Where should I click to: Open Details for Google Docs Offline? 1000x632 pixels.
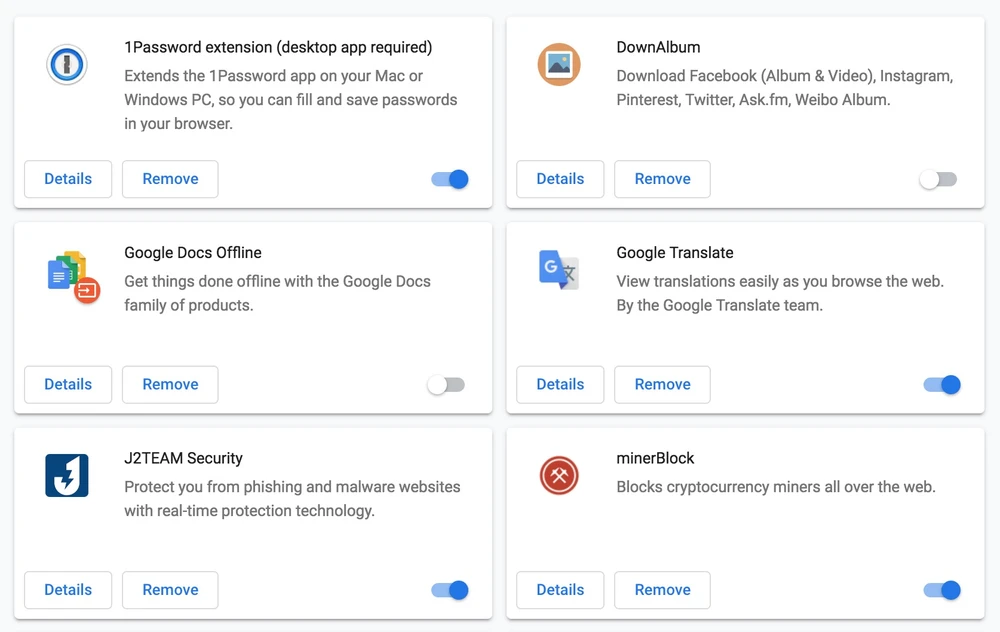click(68, 384)
